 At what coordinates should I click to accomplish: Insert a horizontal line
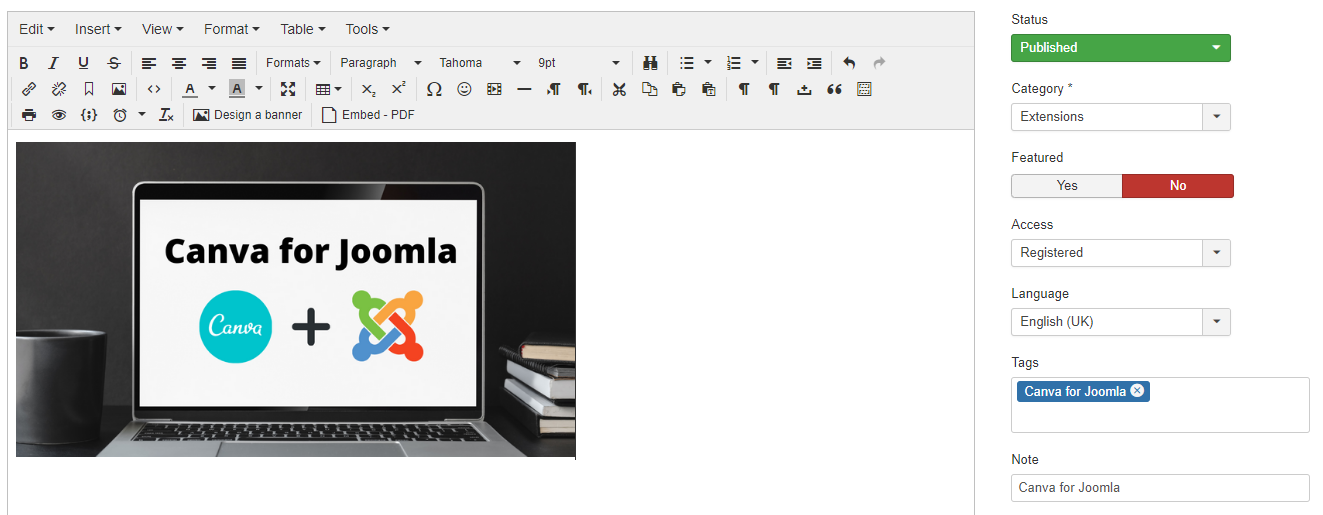click(524, 89)
